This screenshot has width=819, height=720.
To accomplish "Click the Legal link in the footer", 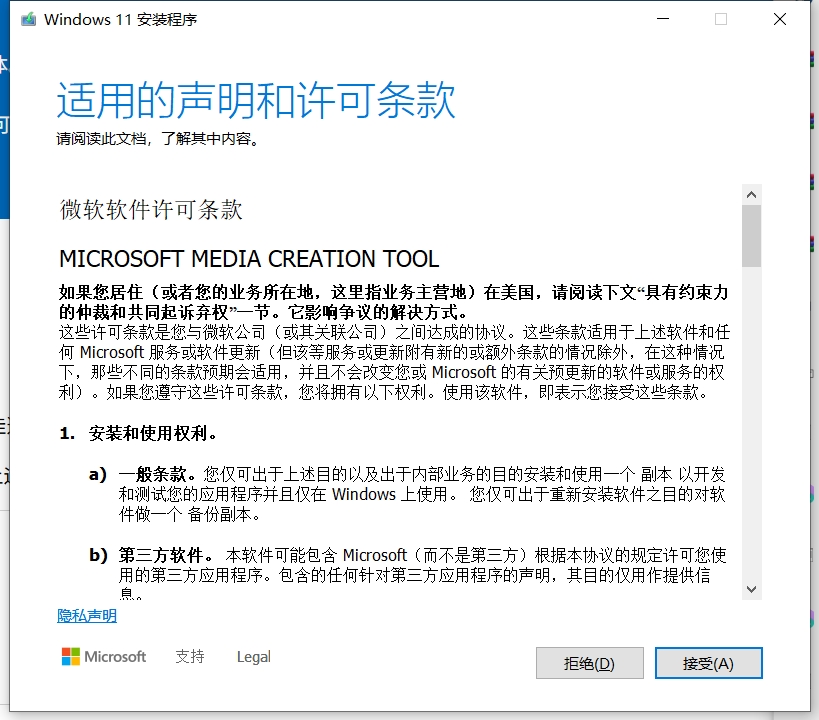I will pos(254,656).
